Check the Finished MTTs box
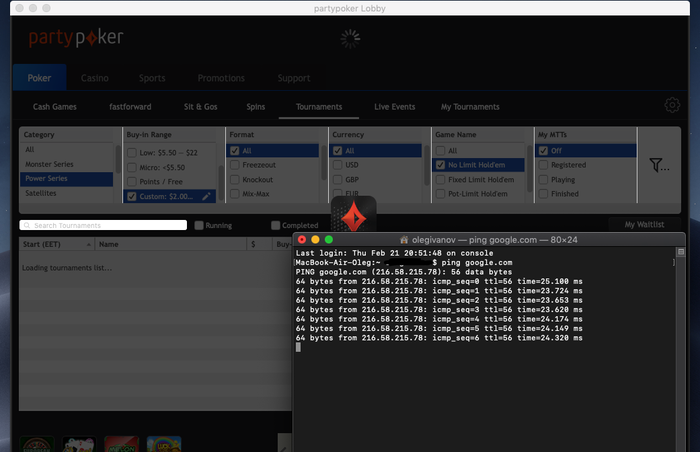This screenshot has width=700, height=452. pyautogui.click(x=543, y=194)
